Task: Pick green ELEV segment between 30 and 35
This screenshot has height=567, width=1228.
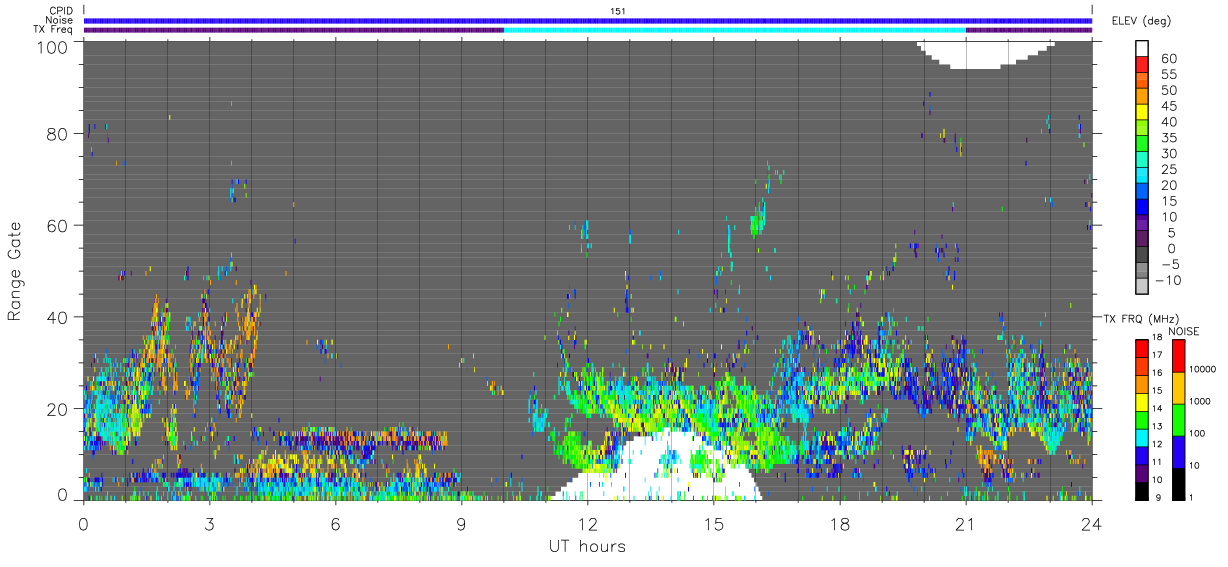Action: tap(1143, 144)
